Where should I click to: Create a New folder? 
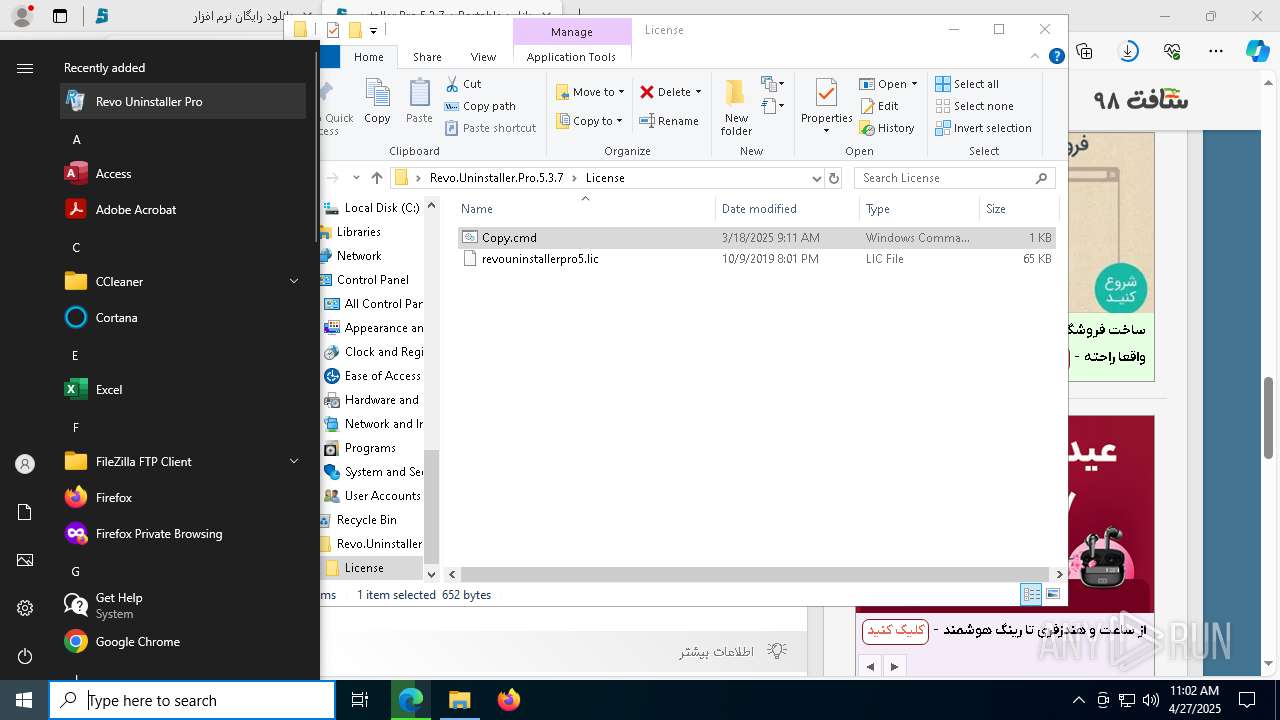point(736,107)
